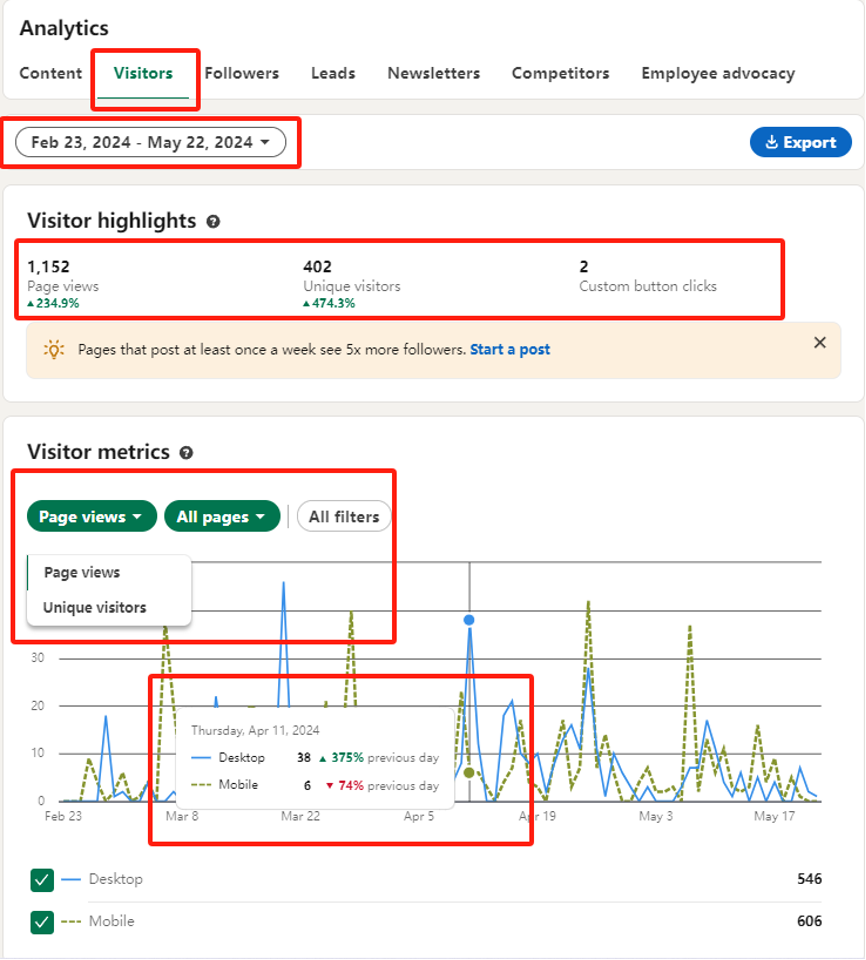Image resolution: width=866 pixels, height=960 pixels.
Task: Dismiss the posting tip banner
Action: tap(820, 342)
